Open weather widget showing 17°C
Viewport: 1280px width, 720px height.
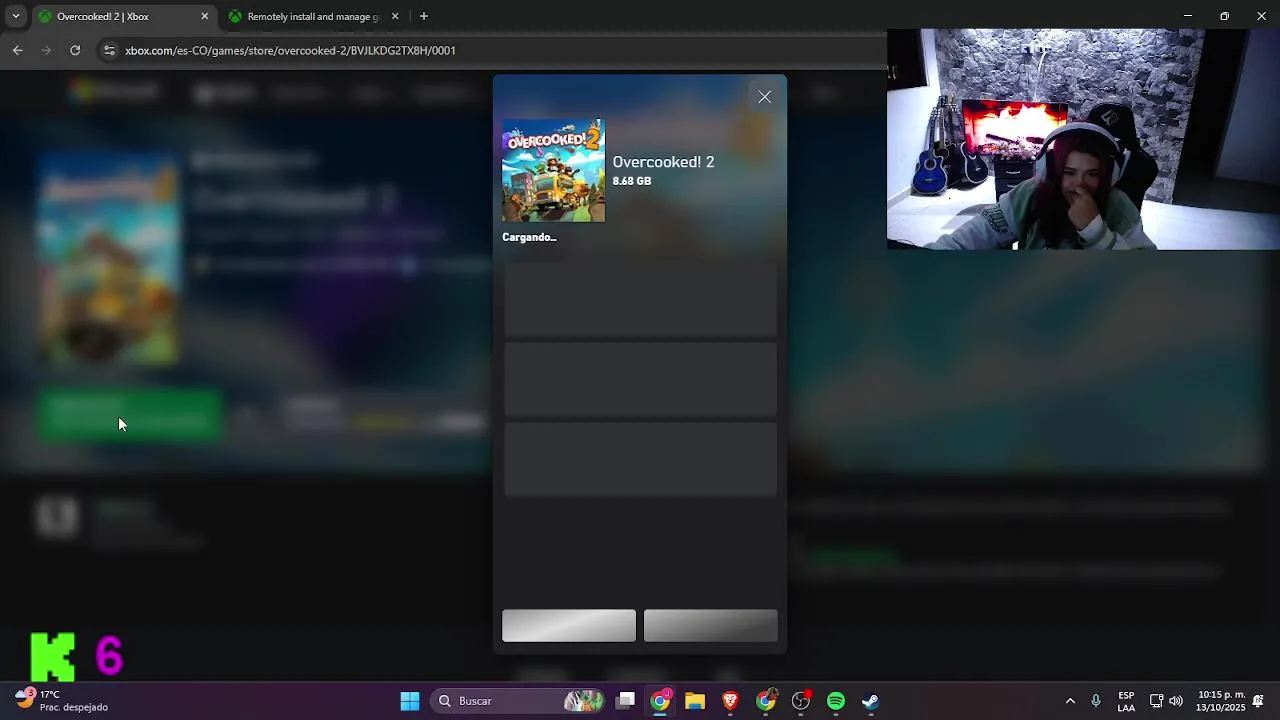(x=62, y=700)
